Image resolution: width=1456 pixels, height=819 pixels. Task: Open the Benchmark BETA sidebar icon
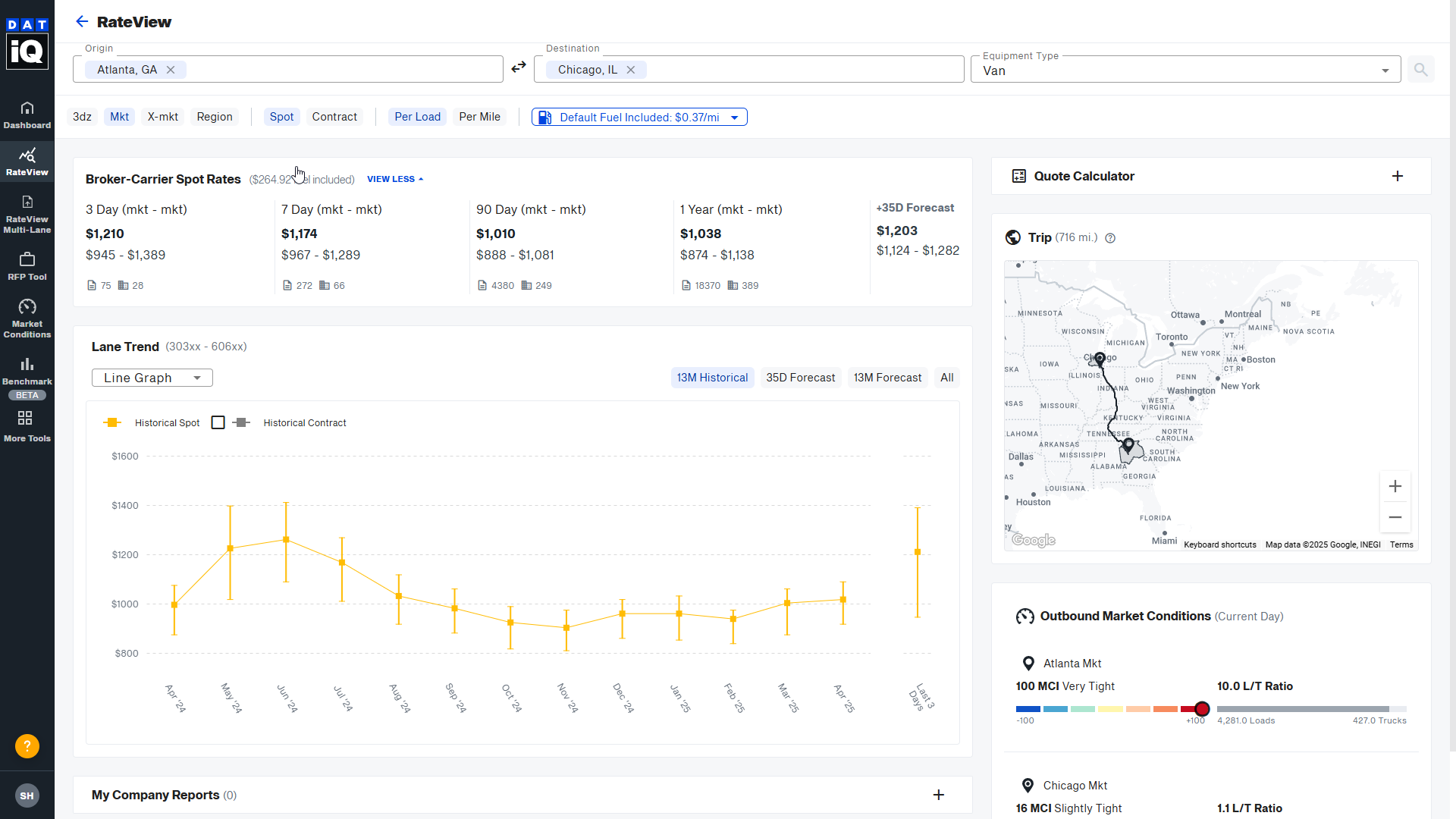(27, 377)
